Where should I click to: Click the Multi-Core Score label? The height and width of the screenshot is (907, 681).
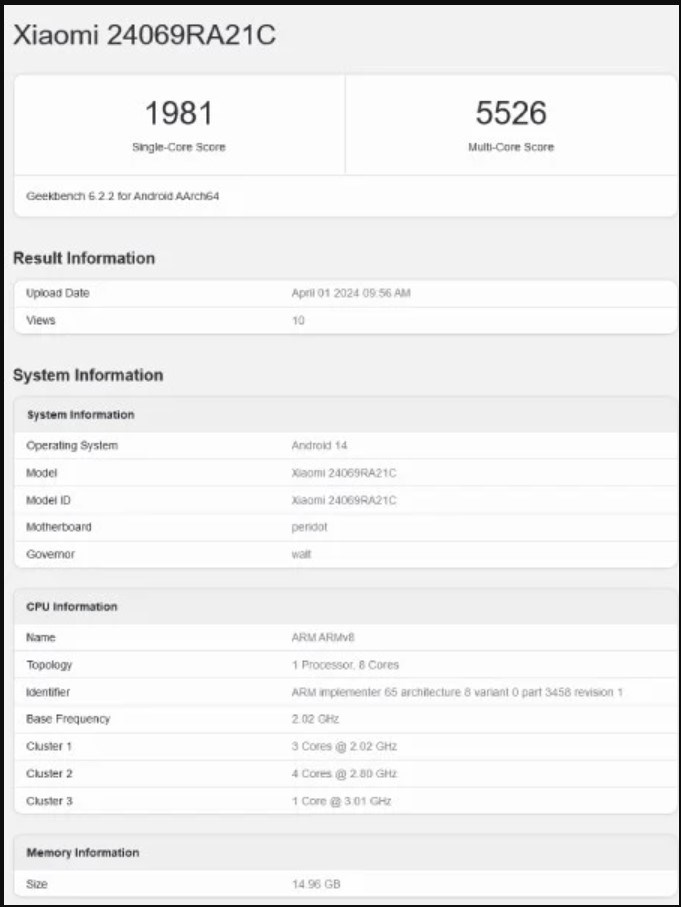511,147
